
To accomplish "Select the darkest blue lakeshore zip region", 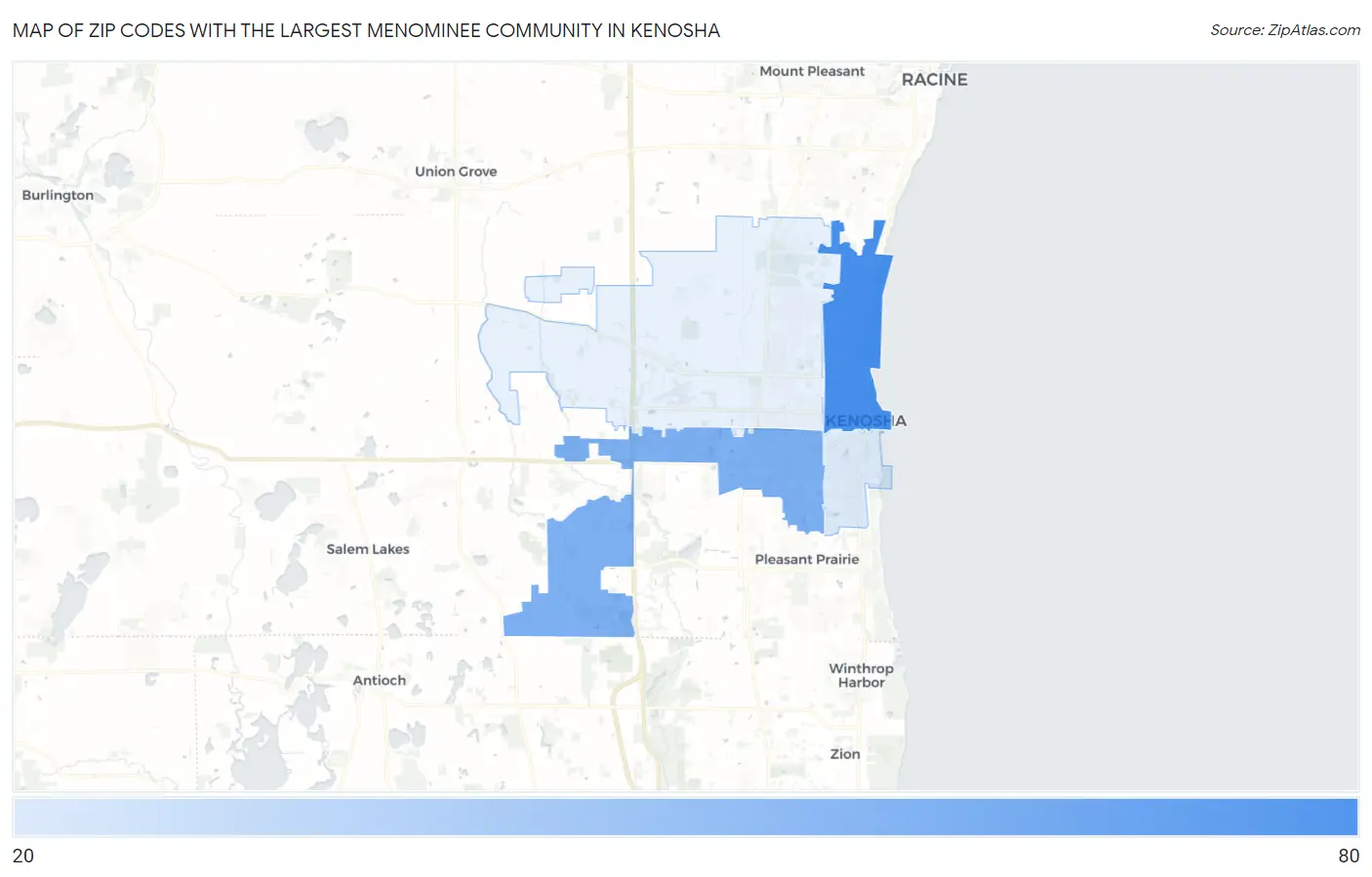I will click(x=852, y=332).
